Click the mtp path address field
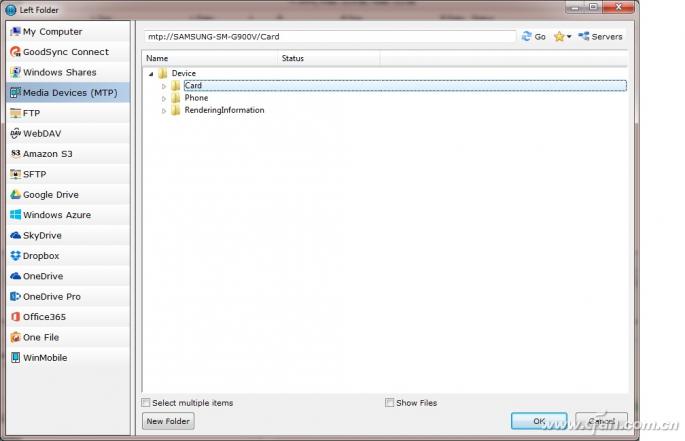Viewport: 685px width, 441px height. pos(330,37)
